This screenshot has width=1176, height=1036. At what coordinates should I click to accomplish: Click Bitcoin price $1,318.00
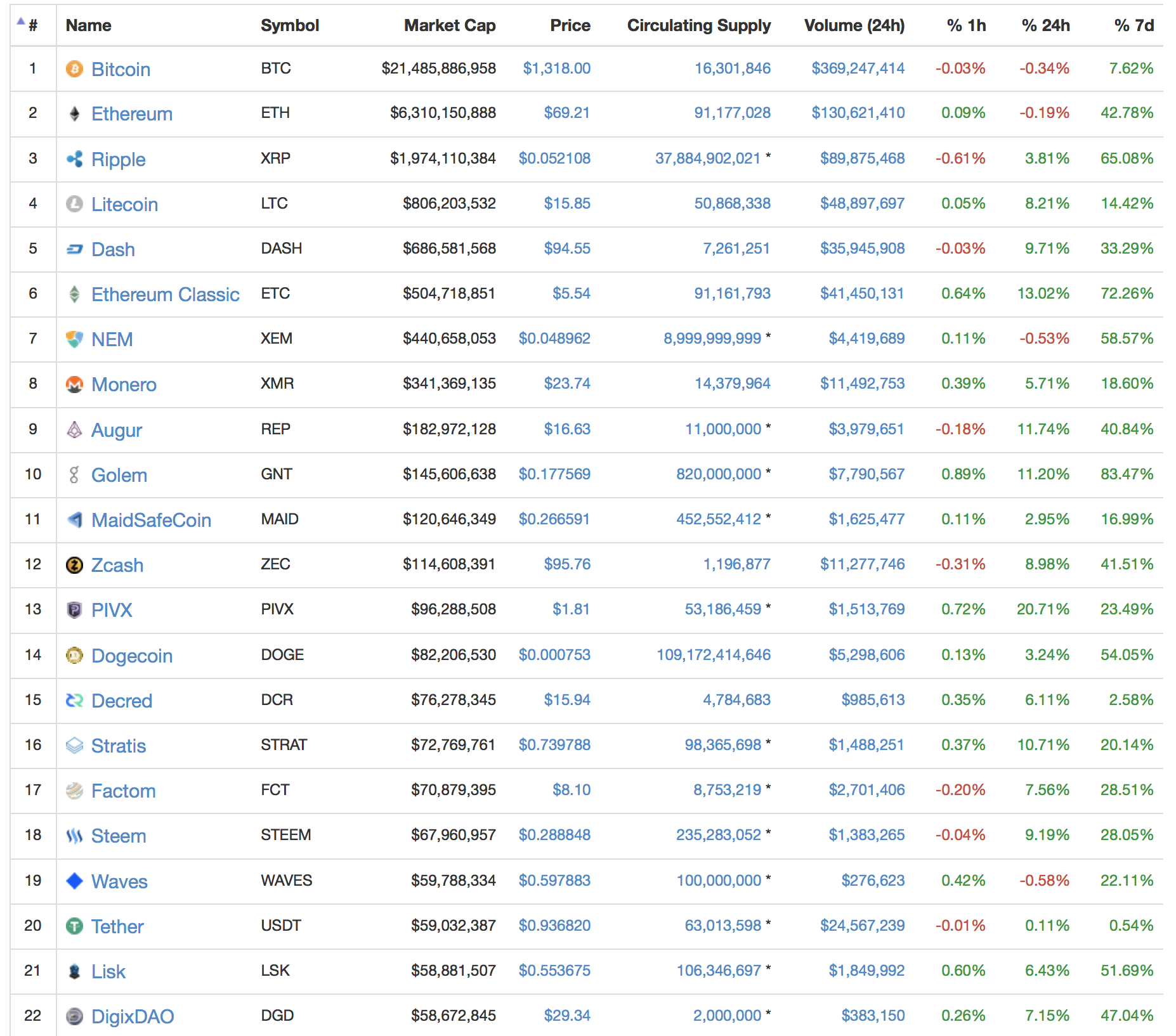pyautogui.click(x=556, y=68)
